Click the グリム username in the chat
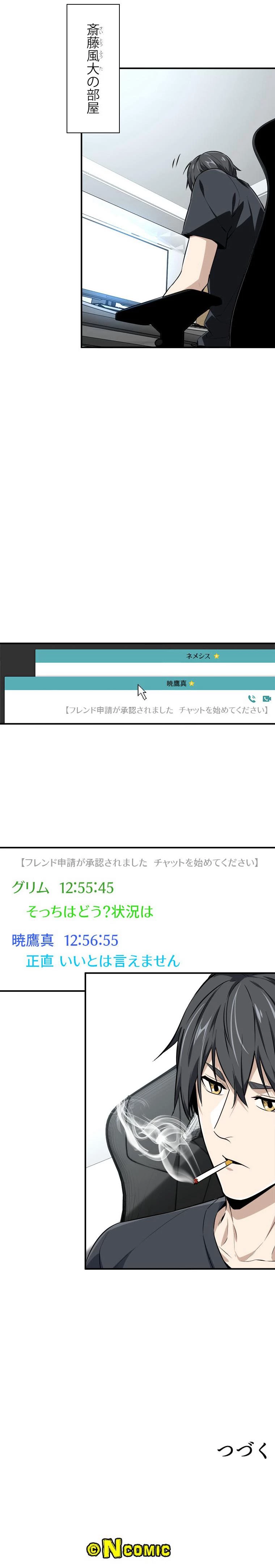Screen dimensions: 275x1568 point(30,888)
